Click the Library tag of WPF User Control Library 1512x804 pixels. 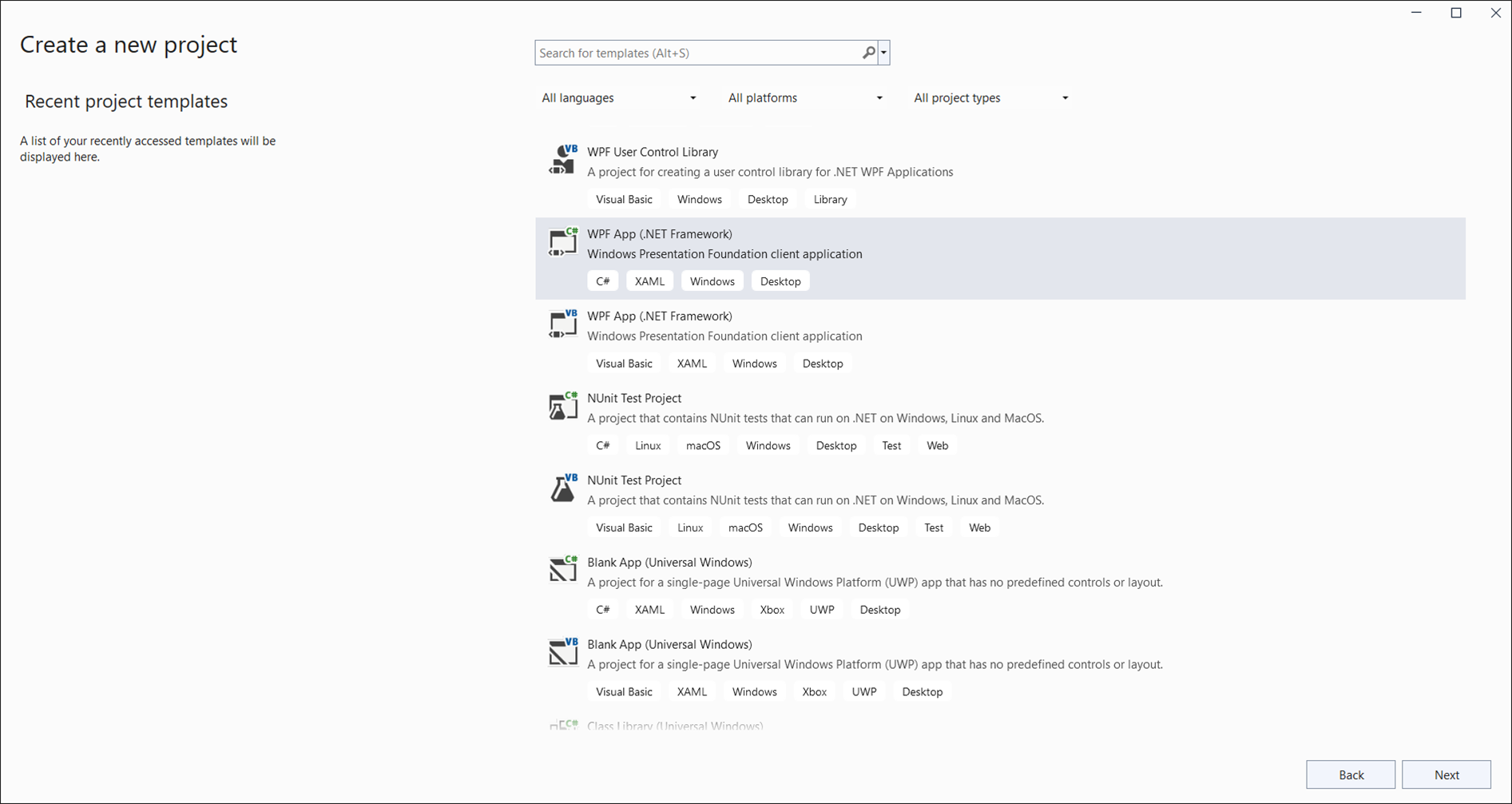point(830,199)
